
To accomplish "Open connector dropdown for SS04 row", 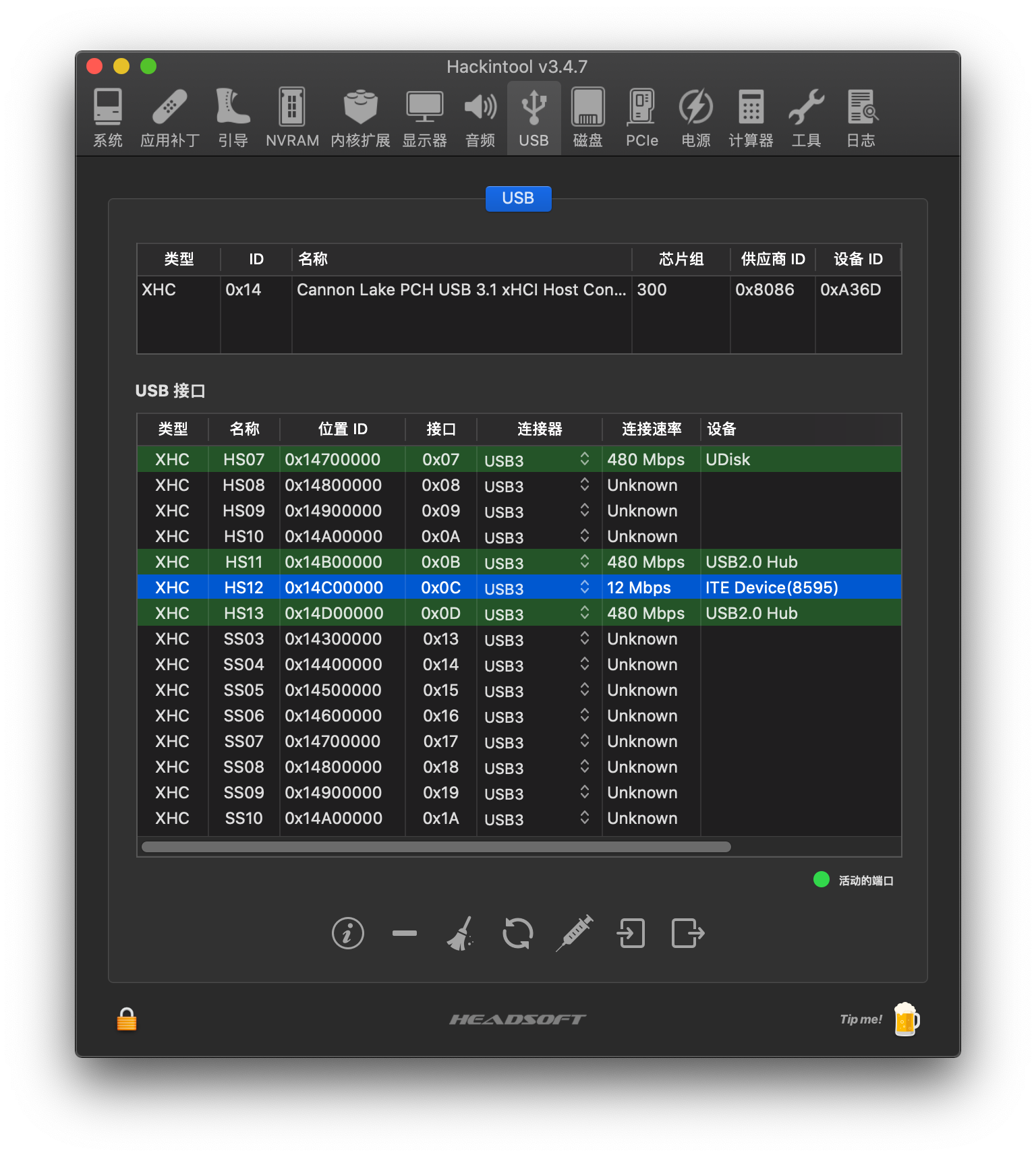I will tap(585, 664).
